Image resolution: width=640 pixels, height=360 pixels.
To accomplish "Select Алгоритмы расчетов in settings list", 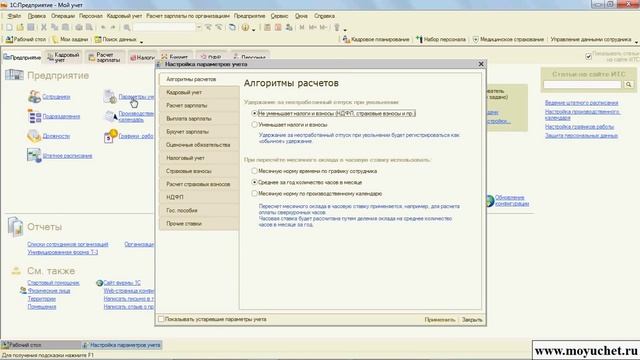I will click(x=199, y=79).
